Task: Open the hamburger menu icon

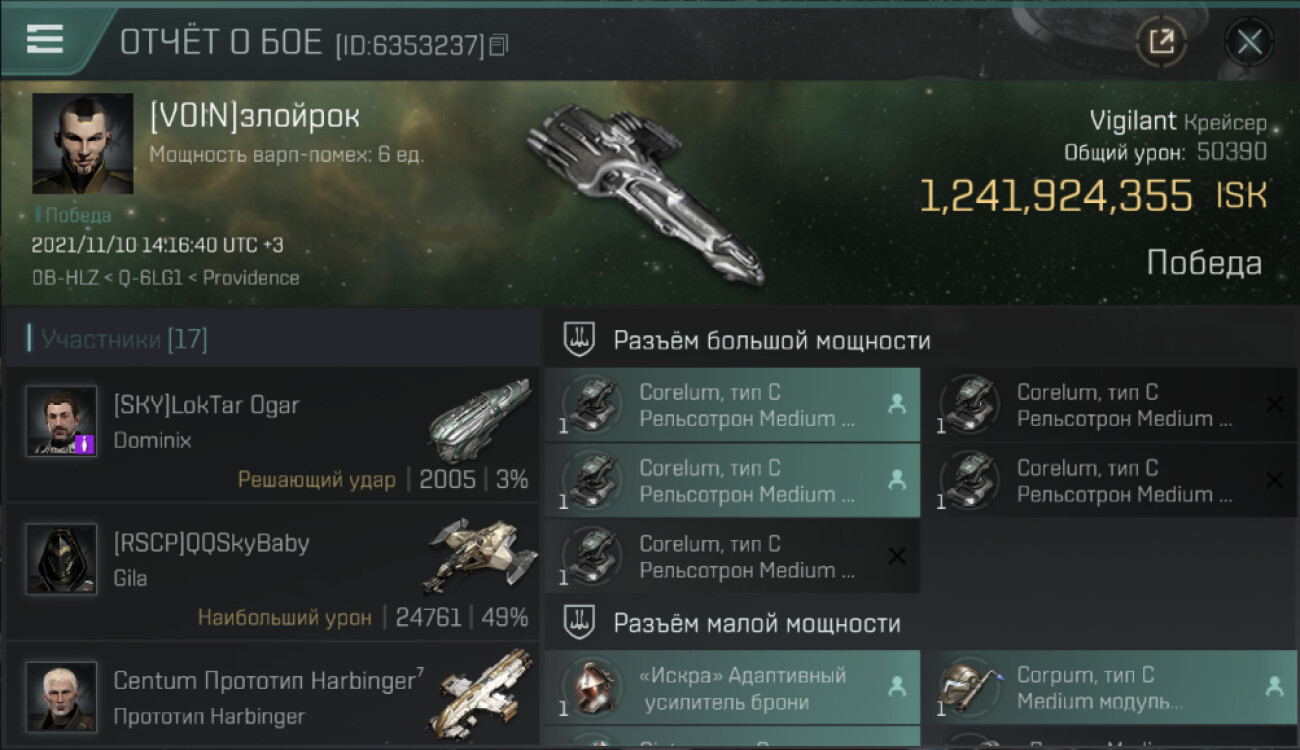Action: 45,39
